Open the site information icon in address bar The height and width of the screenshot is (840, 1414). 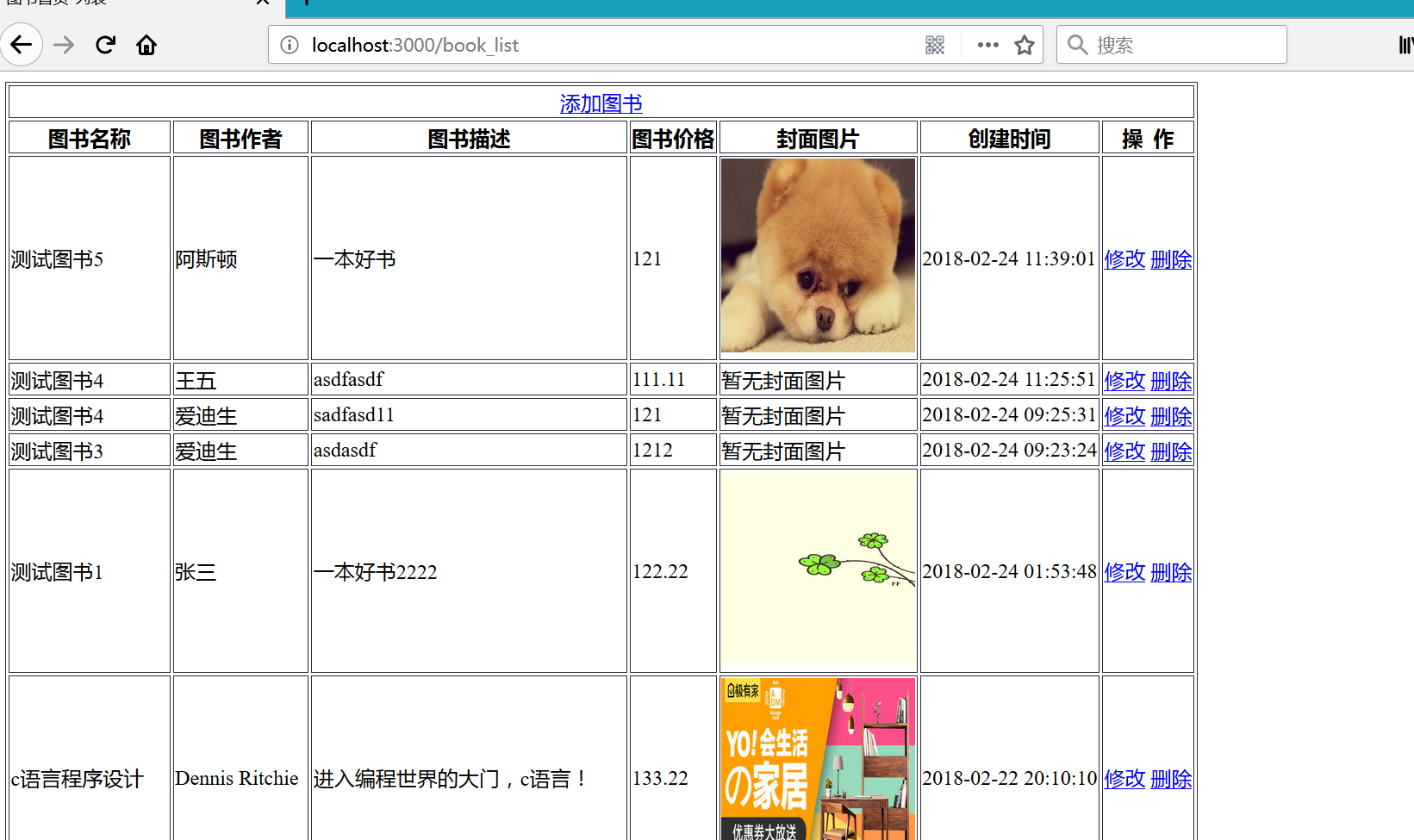[x=290, y=45]
